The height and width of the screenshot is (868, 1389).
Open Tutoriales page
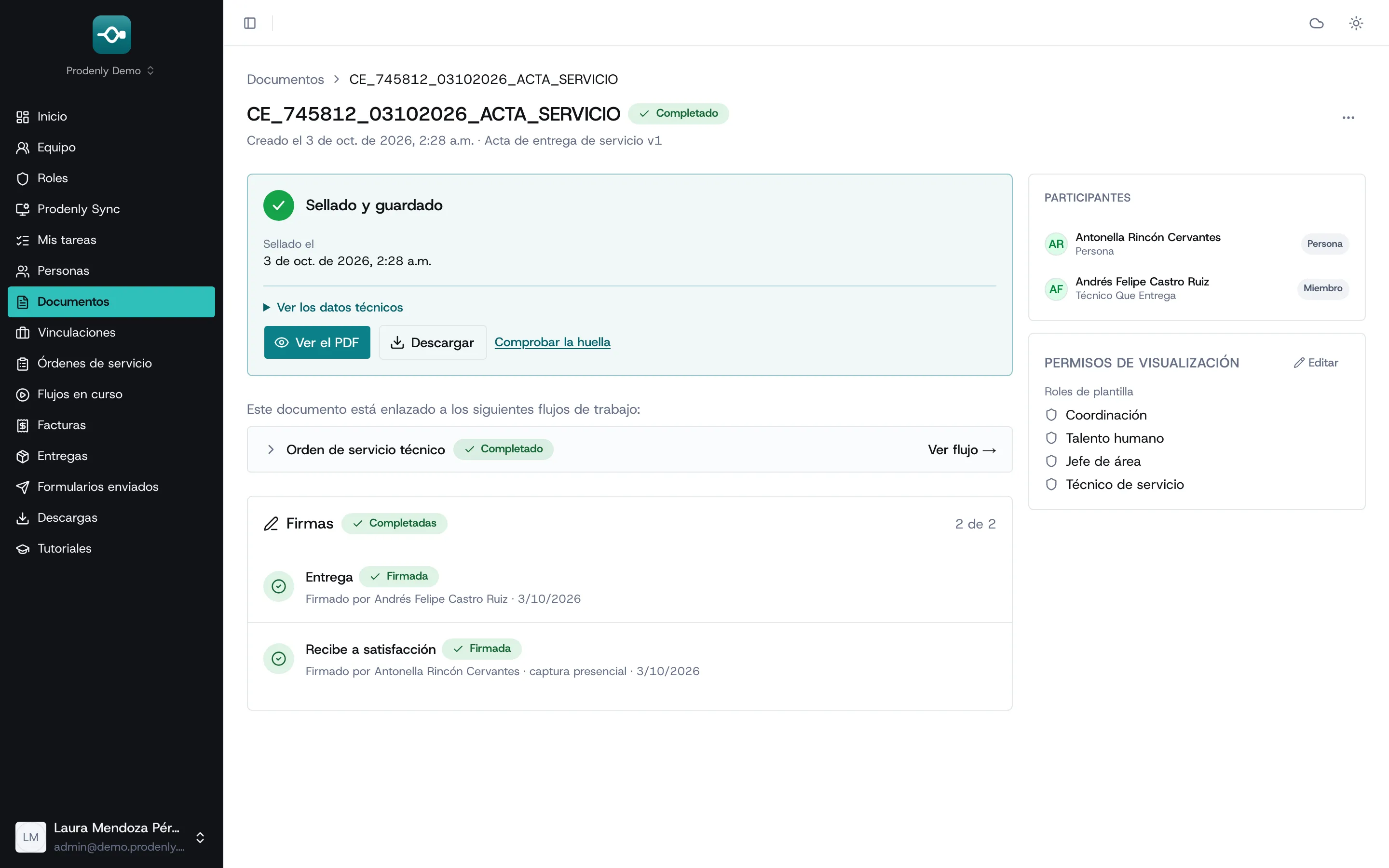point(111,549)
